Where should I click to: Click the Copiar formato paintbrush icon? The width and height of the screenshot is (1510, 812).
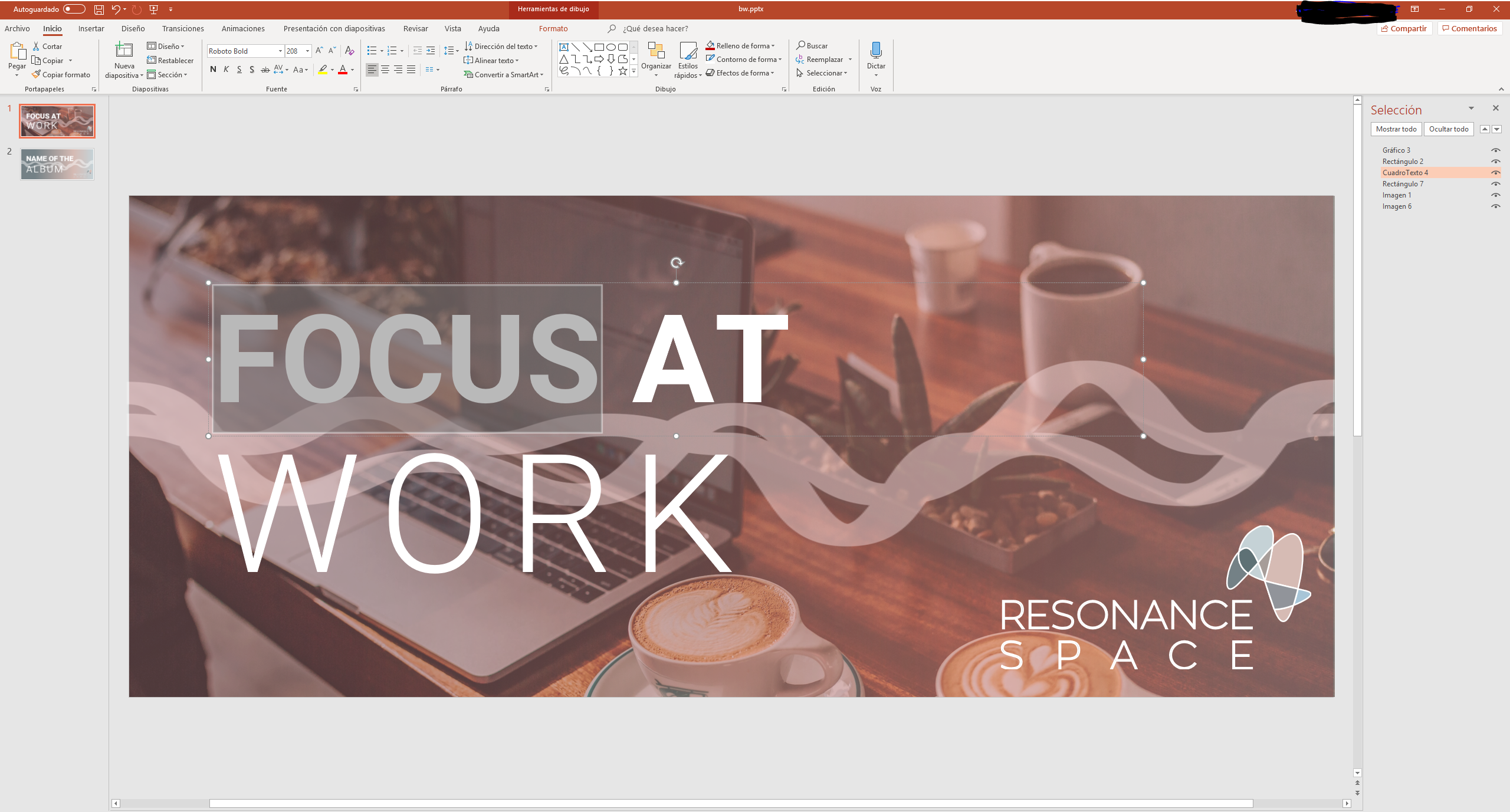(37, 74)
